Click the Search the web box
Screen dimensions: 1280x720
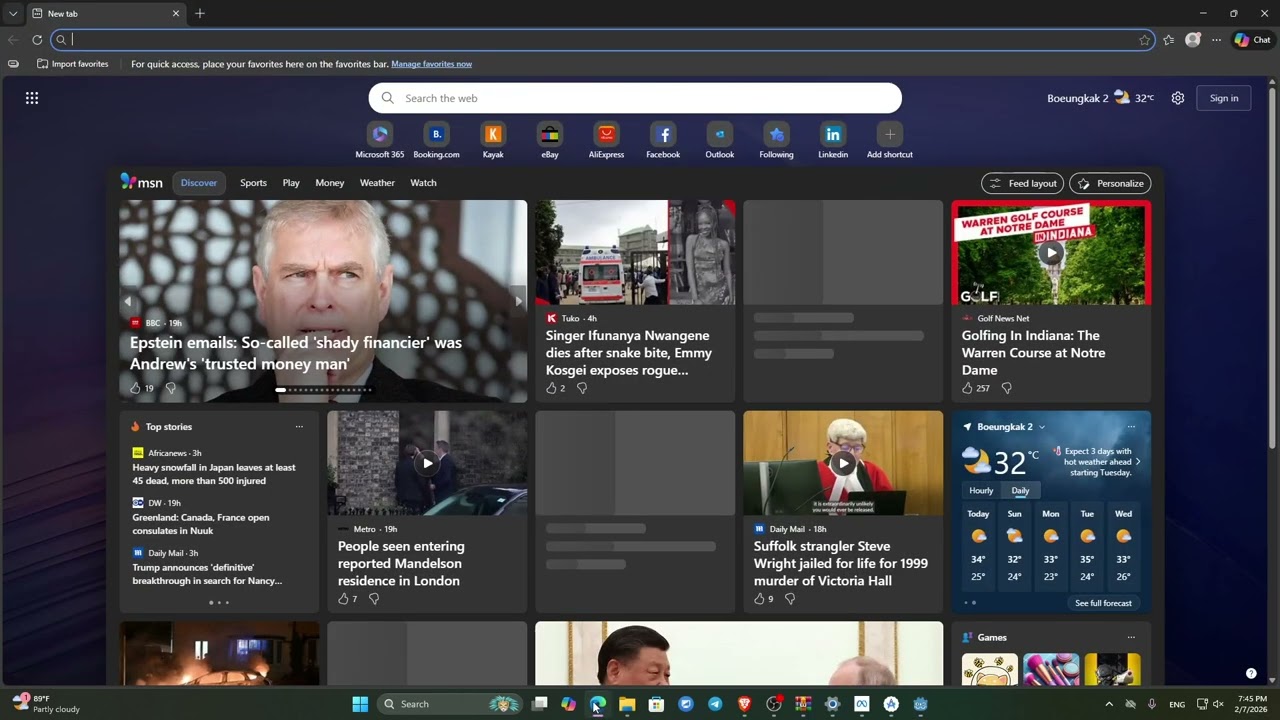pos(635,98)
